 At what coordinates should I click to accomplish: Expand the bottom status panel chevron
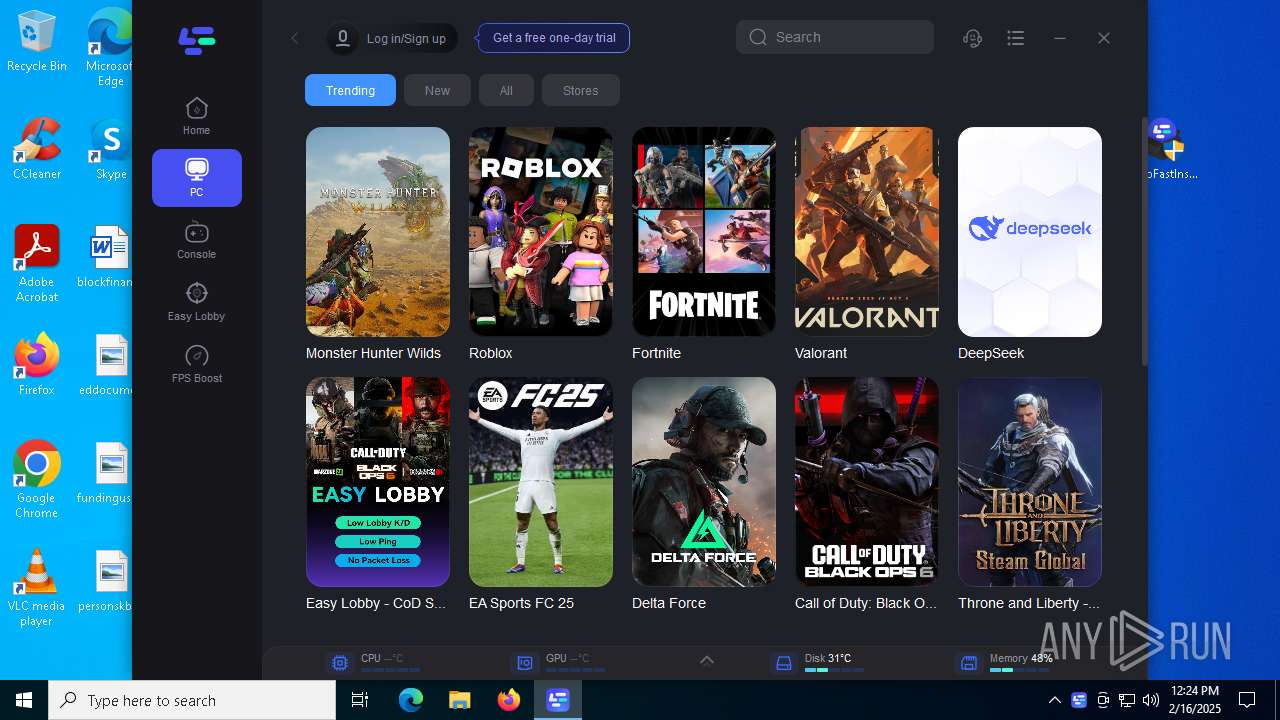706,660
